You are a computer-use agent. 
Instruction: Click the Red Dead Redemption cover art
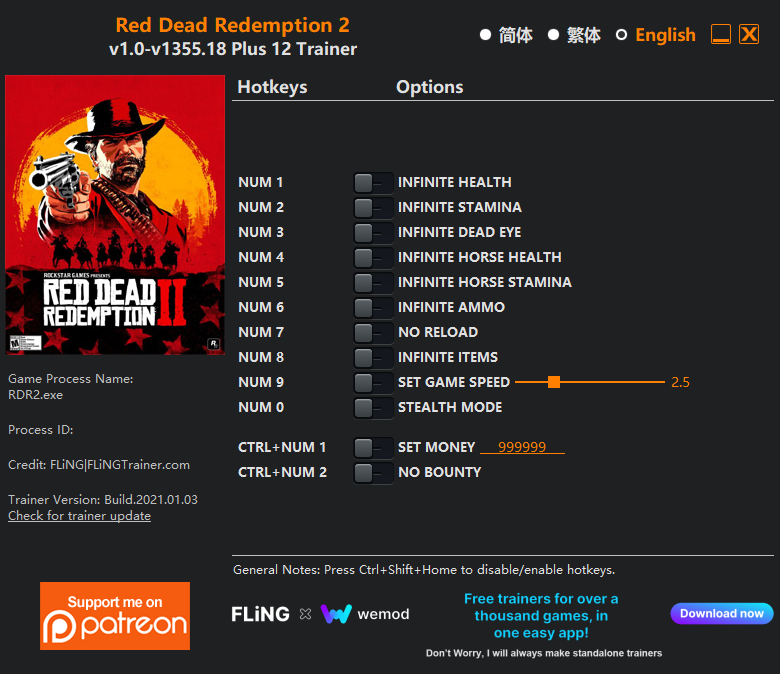coord(115,215)
